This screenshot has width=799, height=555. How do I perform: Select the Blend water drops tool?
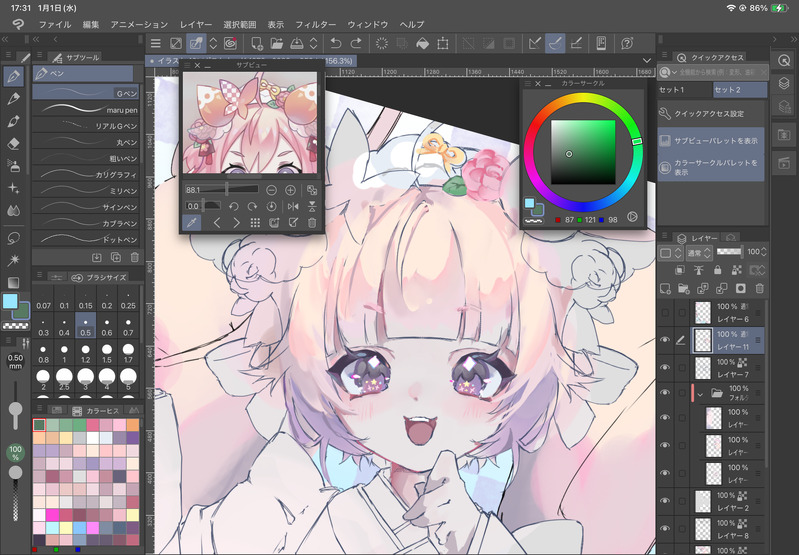click(14, 210)
